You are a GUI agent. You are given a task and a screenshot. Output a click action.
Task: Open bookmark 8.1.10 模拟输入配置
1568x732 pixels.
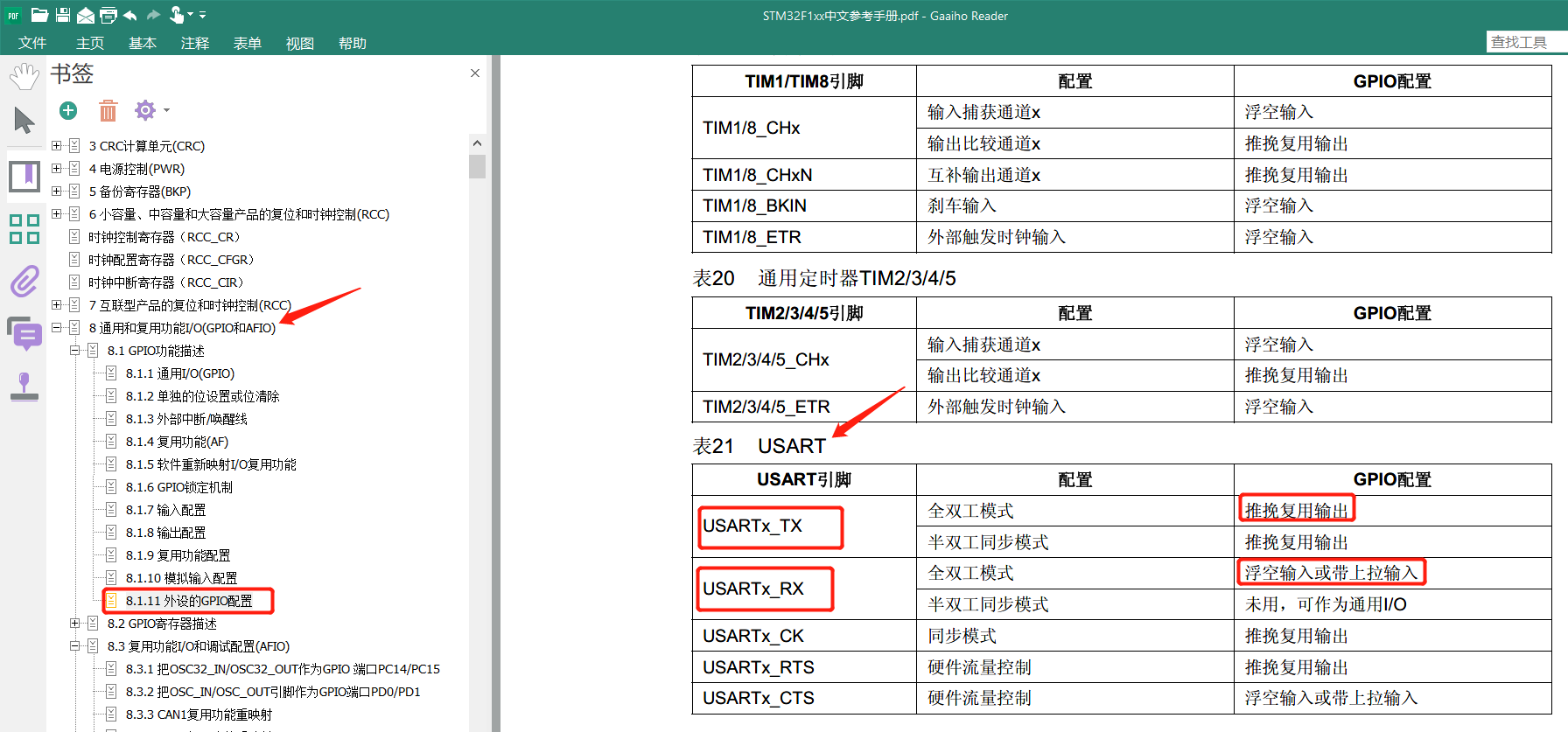[181, 578]
